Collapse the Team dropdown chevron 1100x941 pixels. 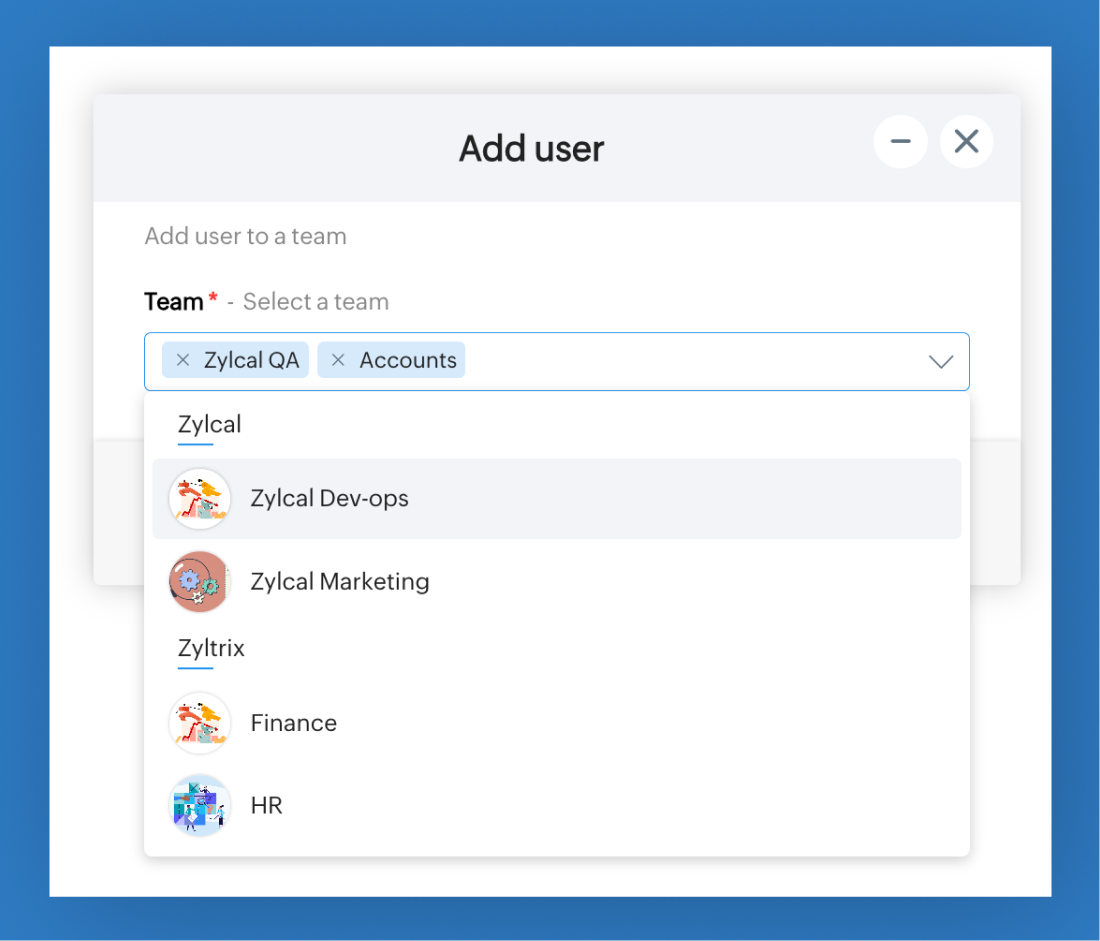tap(941, 362)
